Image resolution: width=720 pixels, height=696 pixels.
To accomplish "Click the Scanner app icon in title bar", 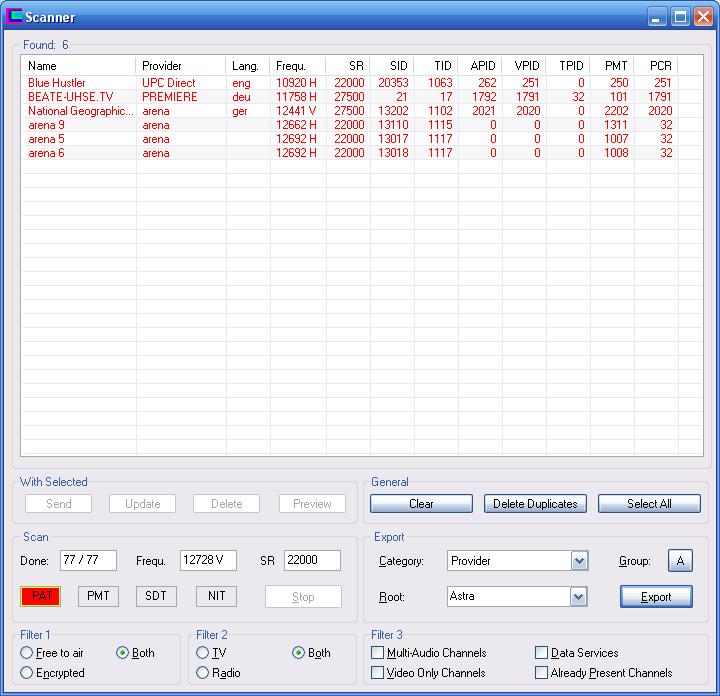I will (14, 16).
